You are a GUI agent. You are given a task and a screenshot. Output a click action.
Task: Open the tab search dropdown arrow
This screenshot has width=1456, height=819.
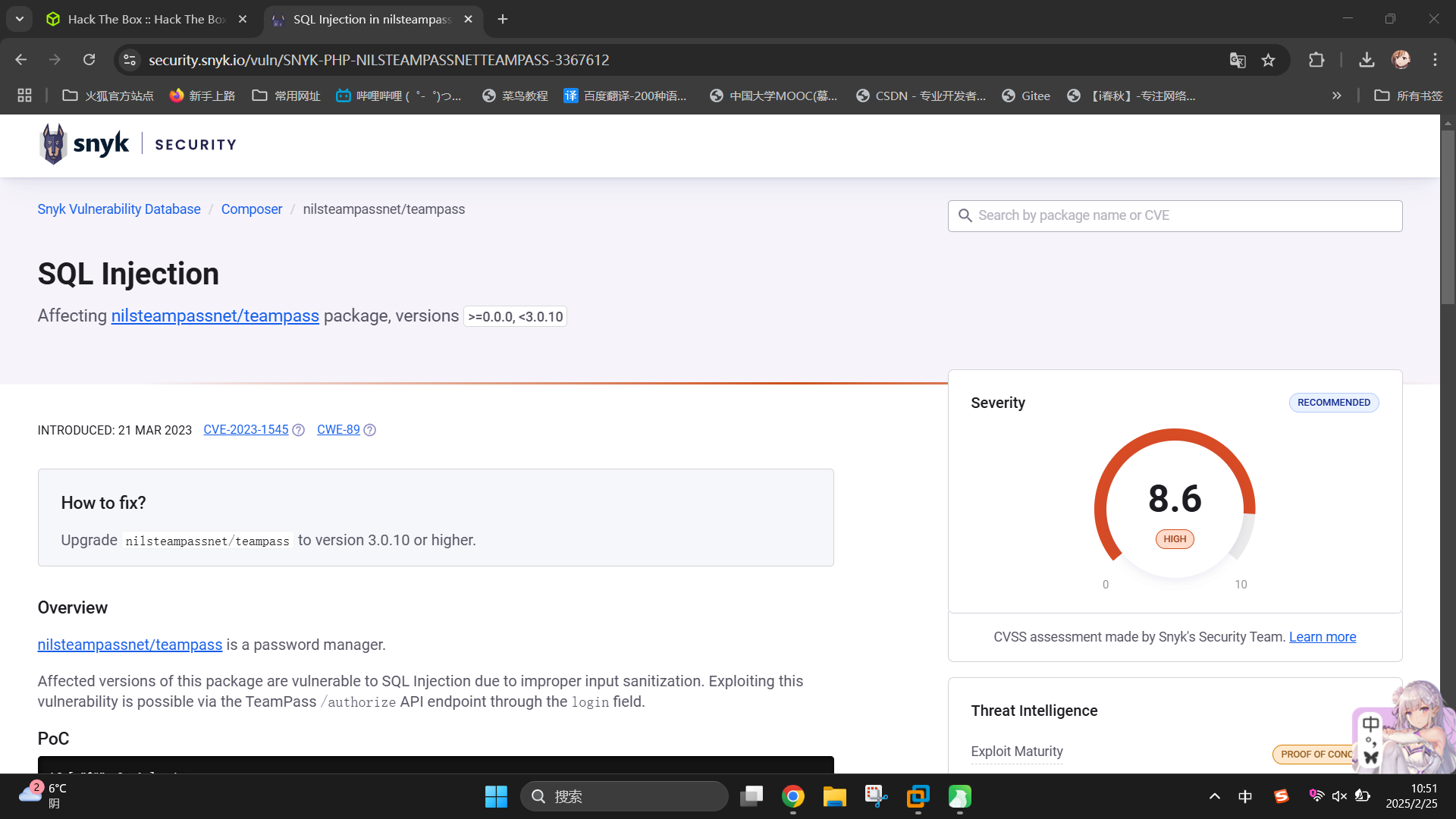pyautogui.click(x=20, y=19)
